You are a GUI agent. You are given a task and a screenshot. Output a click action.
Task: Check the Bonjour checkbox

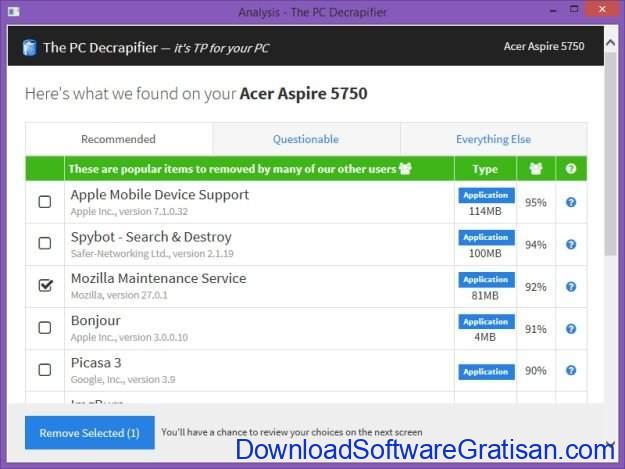pos(45,328)
